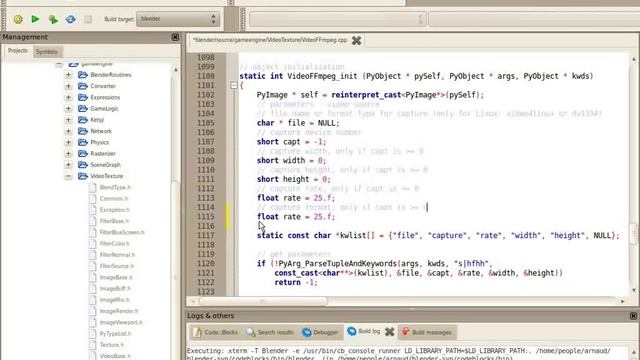640x360 pixels.
Task: Expand the Expressions folder
Action: 68,97
